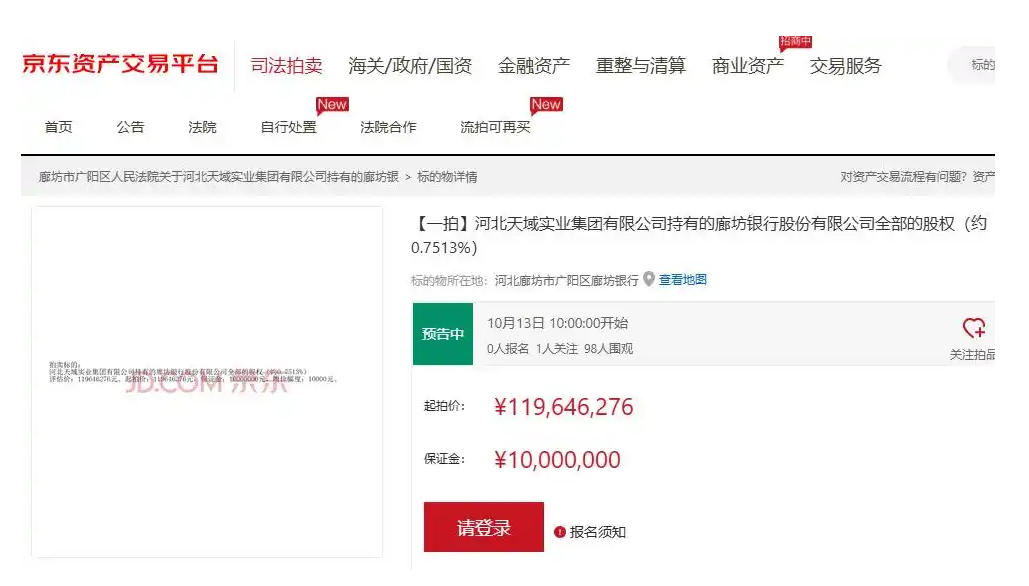Click the red exclamation icon beside 报名须知
This screenshot has height=586, width=1029.
[x=560, y=532]
